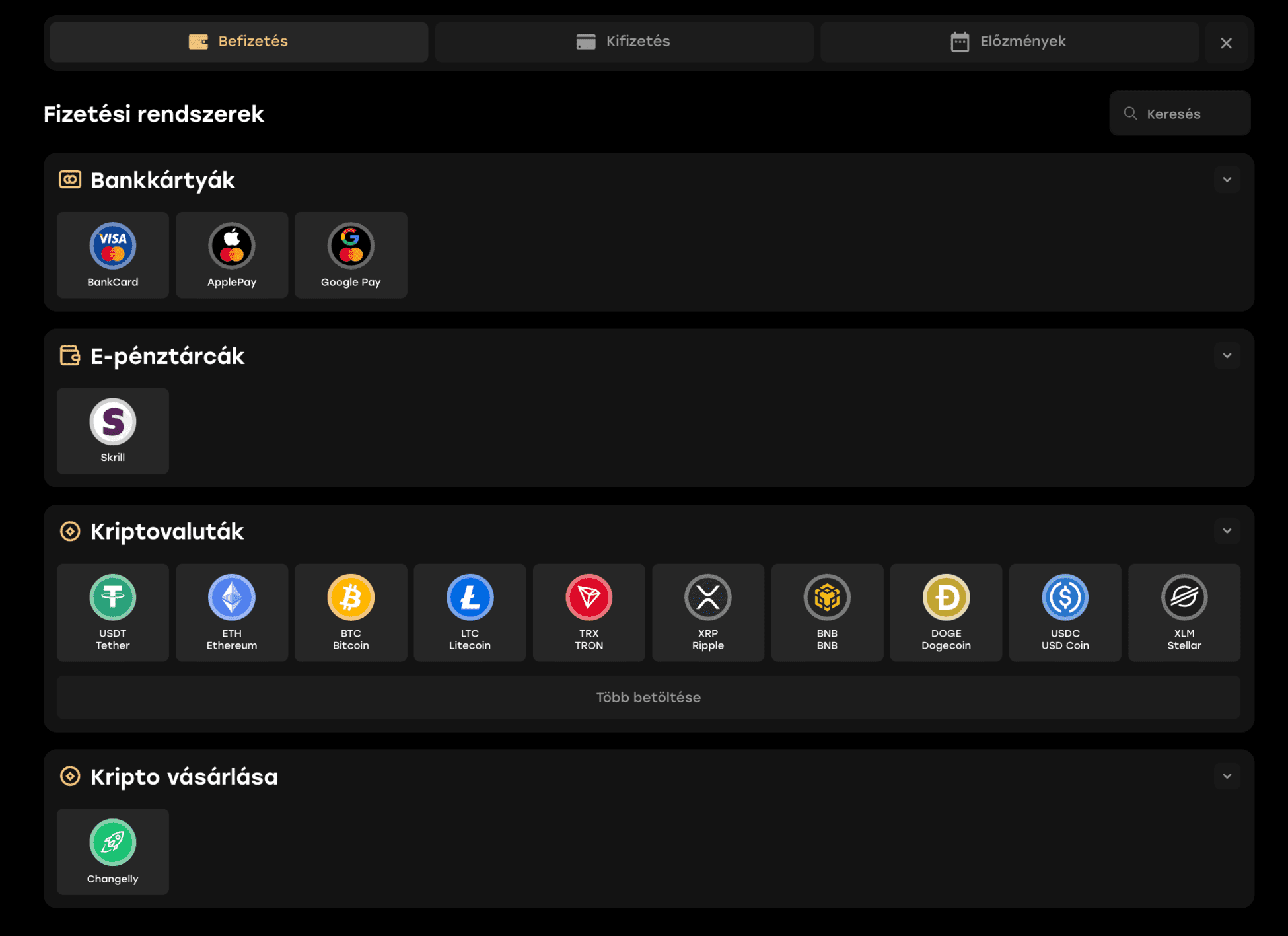Click the Kriptovaluták heading text
The height and width of the screenshot is (936, 1288).
click(167, 532)
